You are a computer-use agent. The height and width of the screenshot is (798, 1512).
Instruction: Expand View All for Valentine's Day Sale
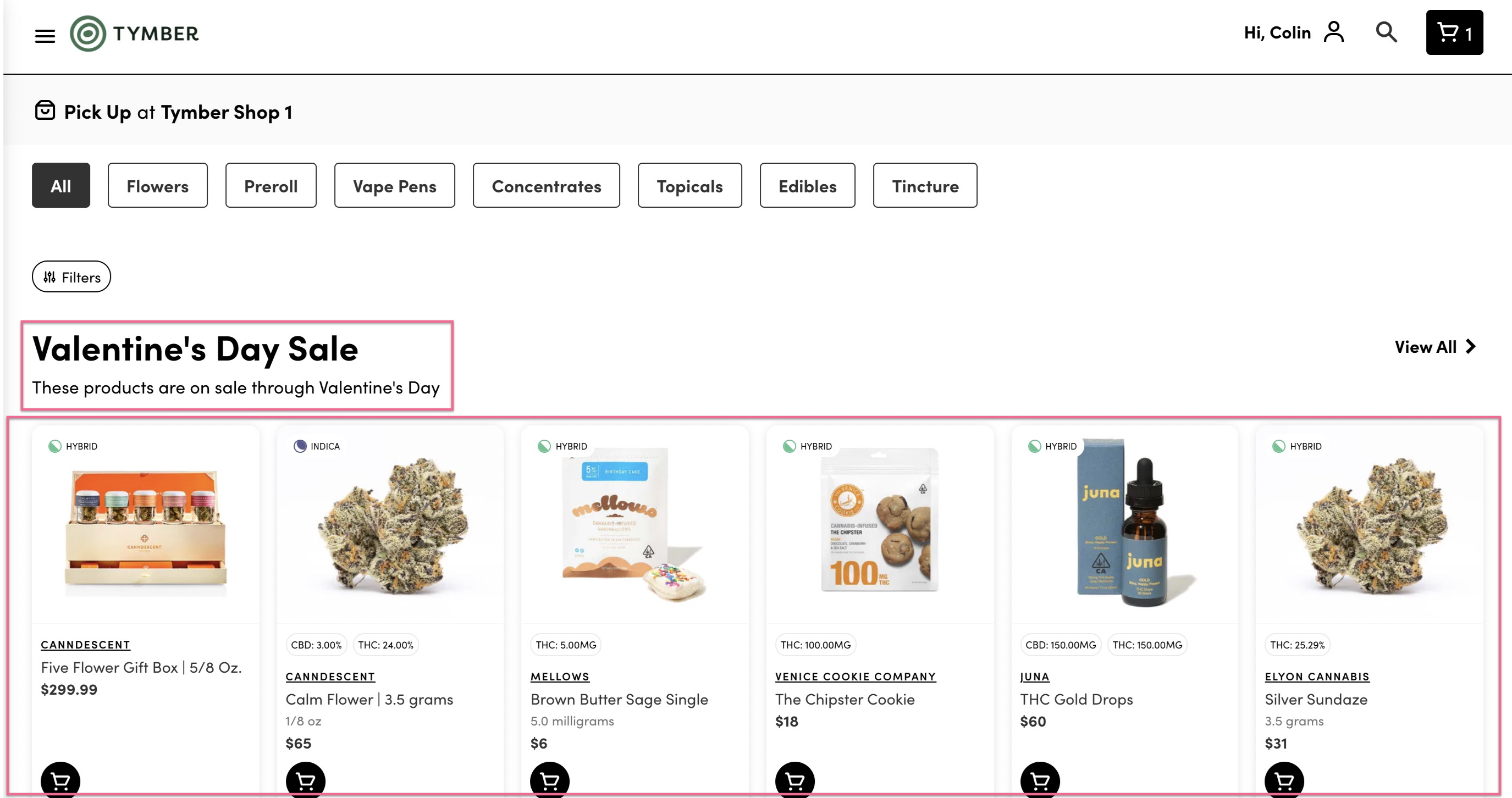coord(1435,347)
